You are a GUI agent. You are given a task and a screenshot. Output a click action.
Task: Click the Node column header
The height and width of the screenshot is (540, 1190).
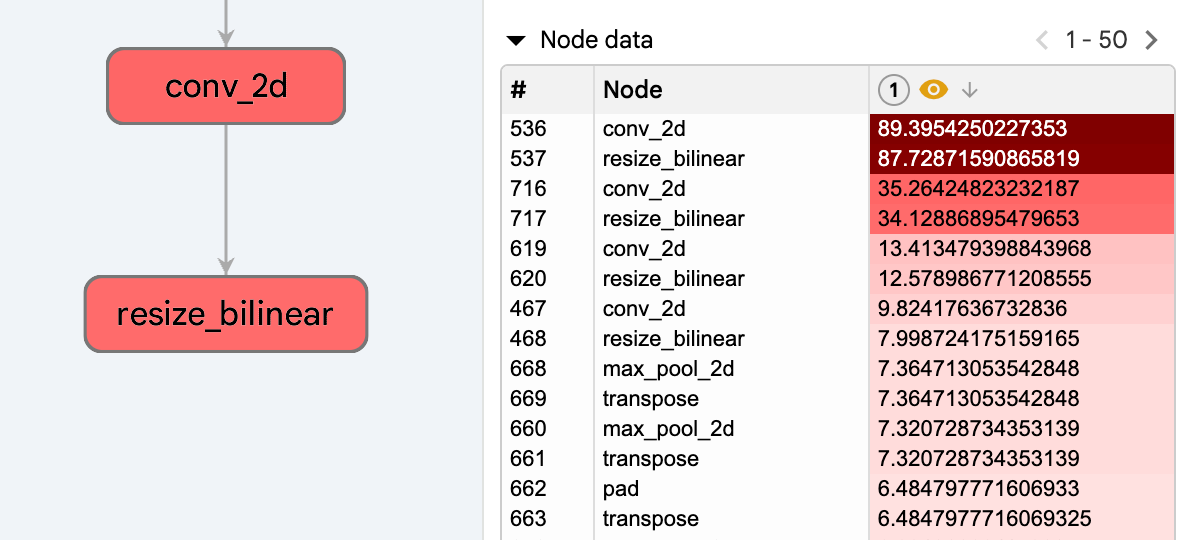(x=632, y=90)
